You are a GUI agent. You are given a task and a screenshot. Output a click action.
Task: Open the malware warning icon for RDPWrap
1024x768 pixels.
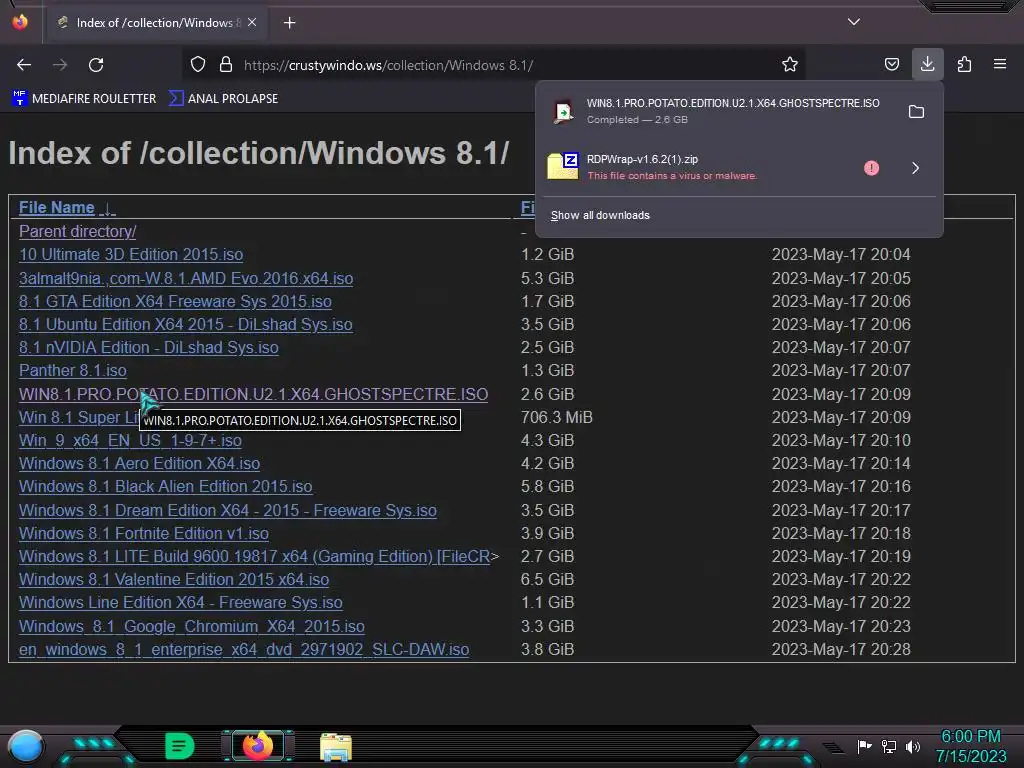pyautogui.click(x=871, y=168)
